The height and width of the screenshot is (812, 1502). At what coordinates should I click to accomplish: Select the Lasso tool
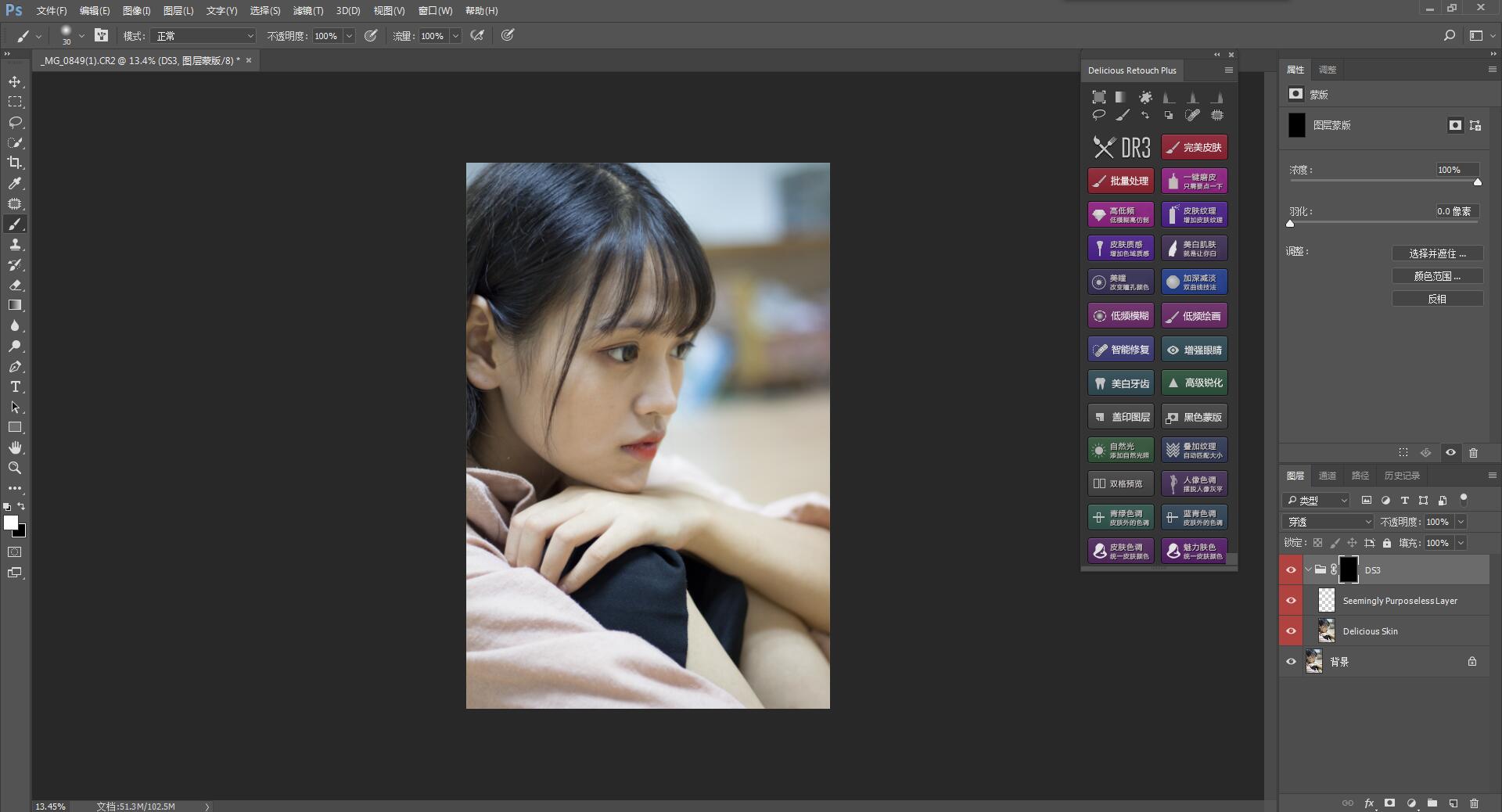coord(15,123)
